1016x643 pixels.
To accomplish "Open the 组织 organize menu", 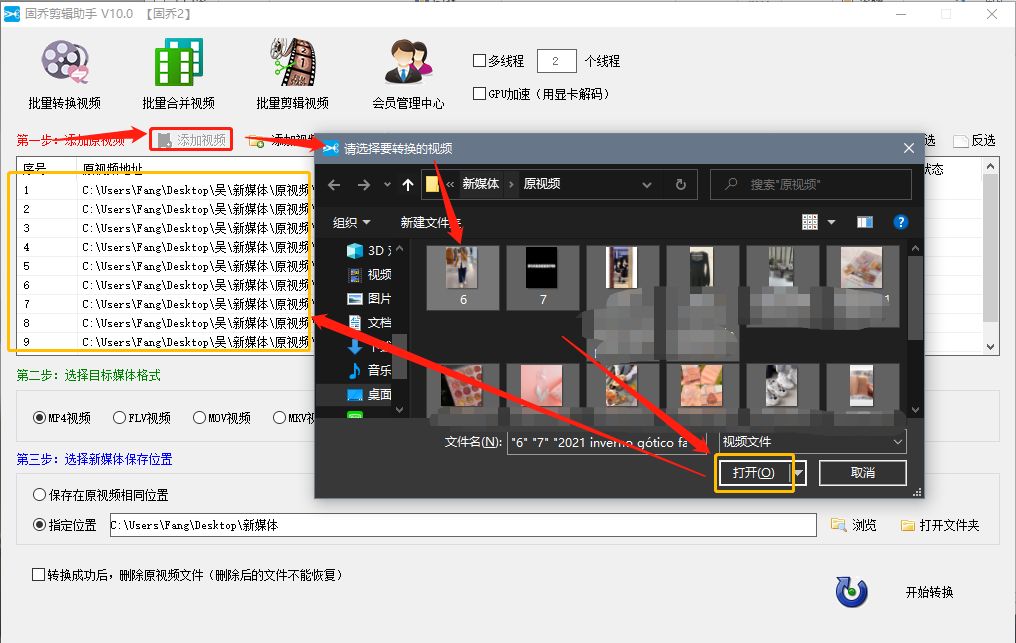I will [351, 223].
